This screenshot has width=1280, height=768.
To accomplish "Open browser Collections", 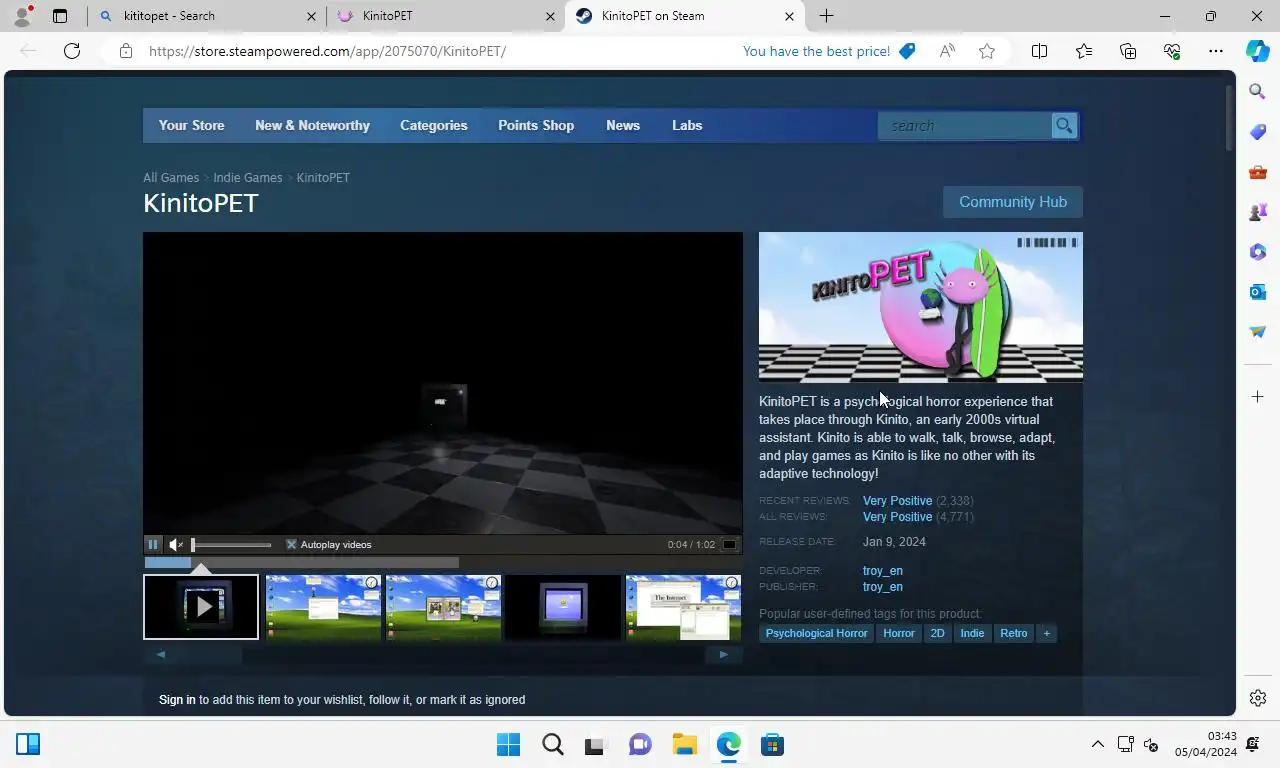I will (1128, 51).
